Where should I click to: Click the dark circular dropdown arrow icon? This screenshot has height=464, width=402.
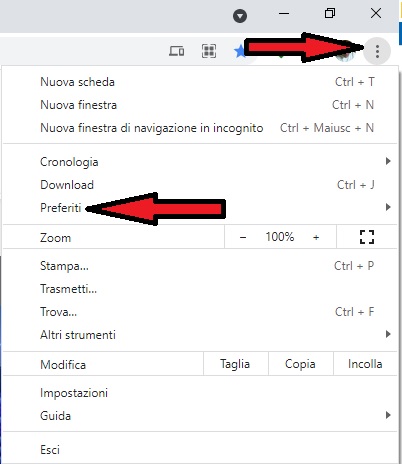click(x=240, y=16)
